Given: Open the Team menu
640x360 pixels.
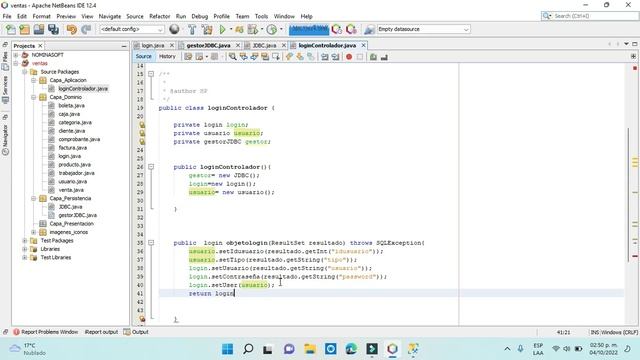Looking at the screenshot, I should (242, 16).
